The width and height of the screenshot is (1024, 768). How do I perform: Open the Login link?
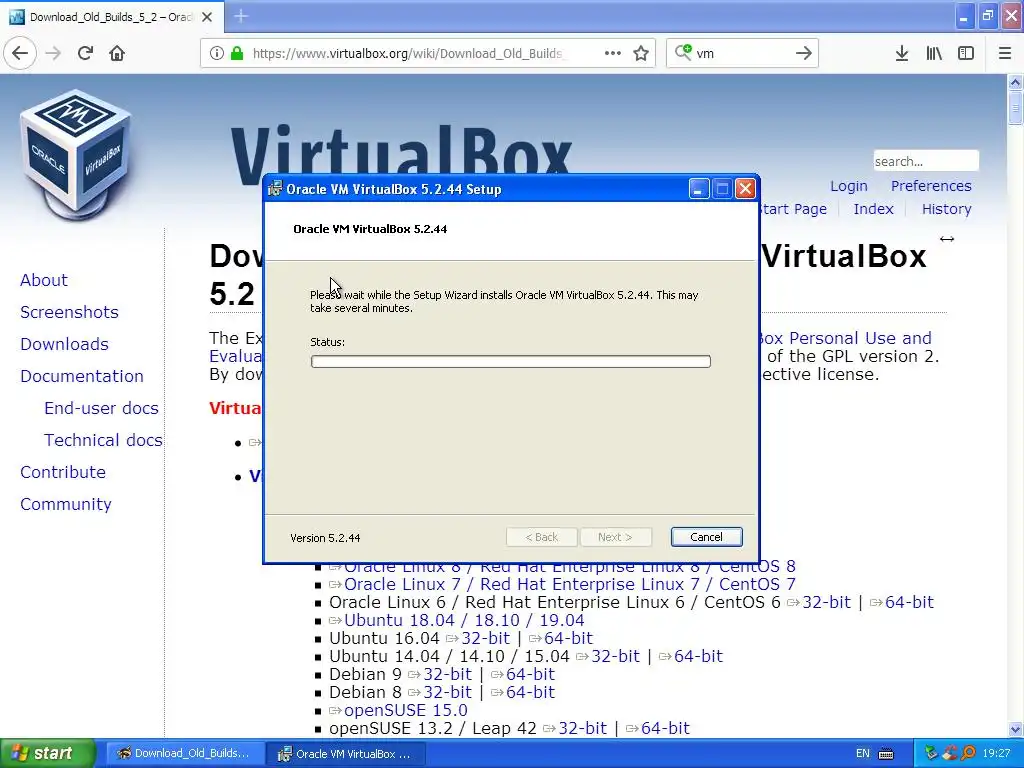[848, 186]
